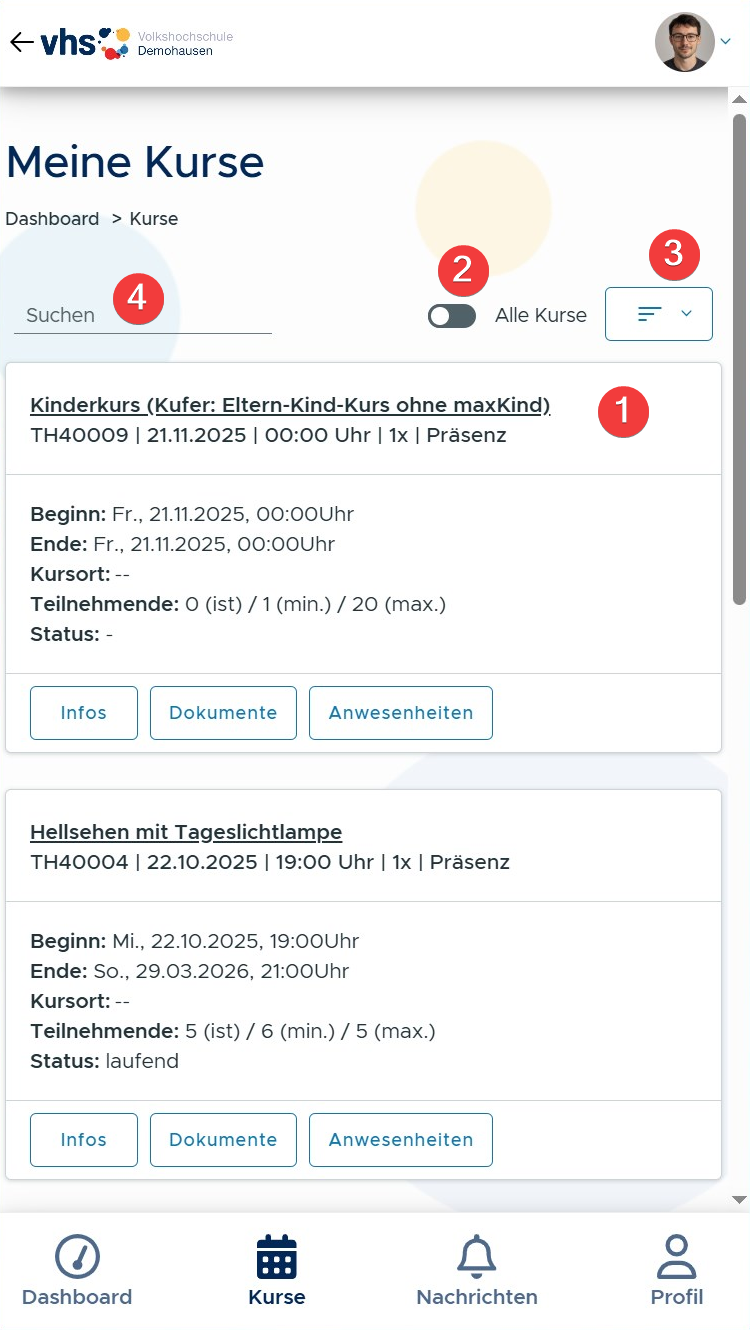750x1330 pixels.
Task: Show Infos for the Kinderkurs course
Action: coord(84,713)
